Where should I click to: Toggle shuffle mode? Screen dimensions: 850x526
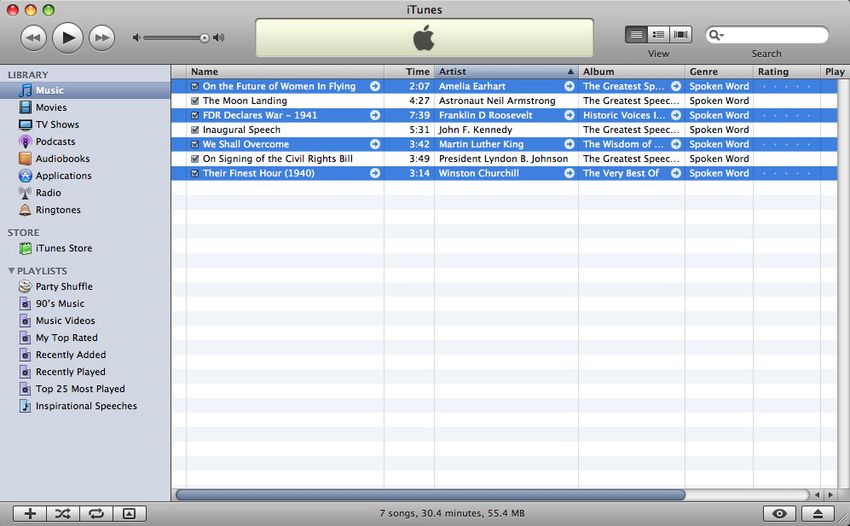[63, 514]
